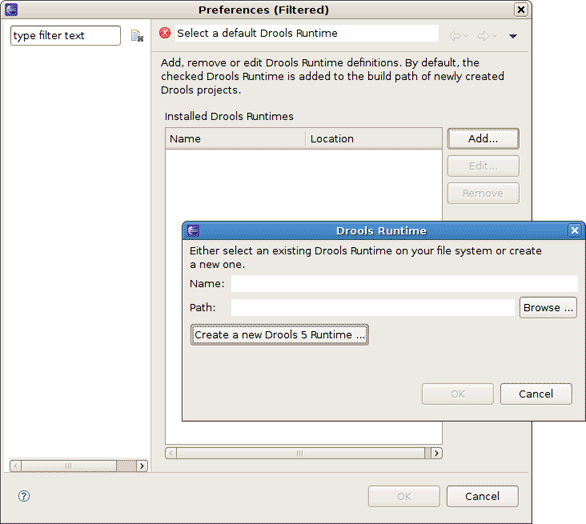Click the left tree horizontal scrollbar thumb
586x524 pixels.
point(69,466)
